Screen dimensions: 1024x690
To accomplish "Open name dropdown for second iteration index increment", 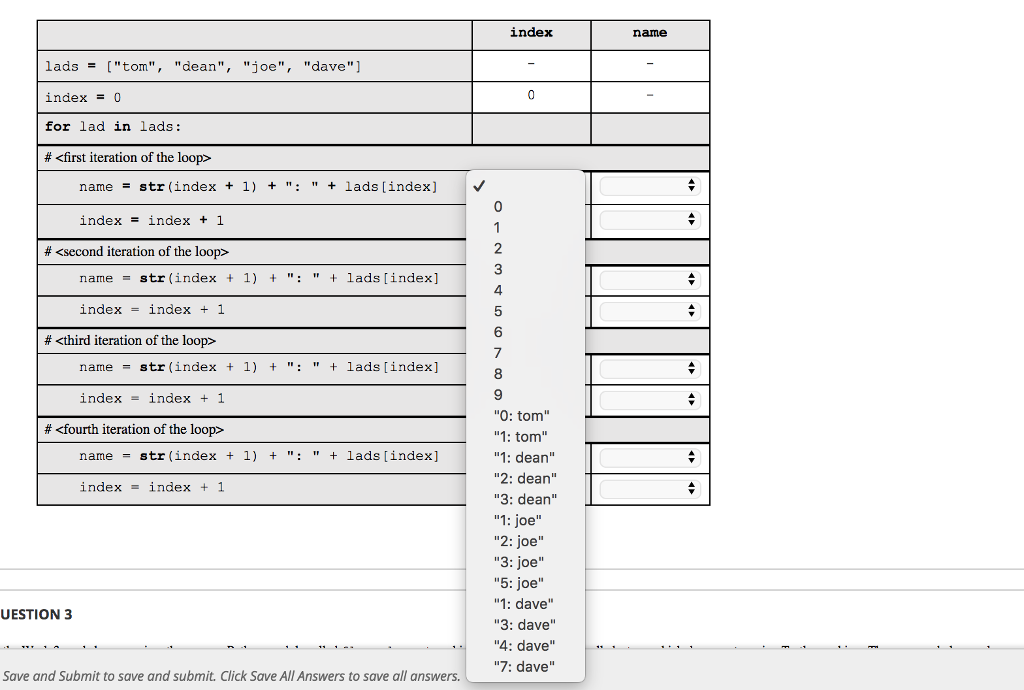I will click(650, 311).
